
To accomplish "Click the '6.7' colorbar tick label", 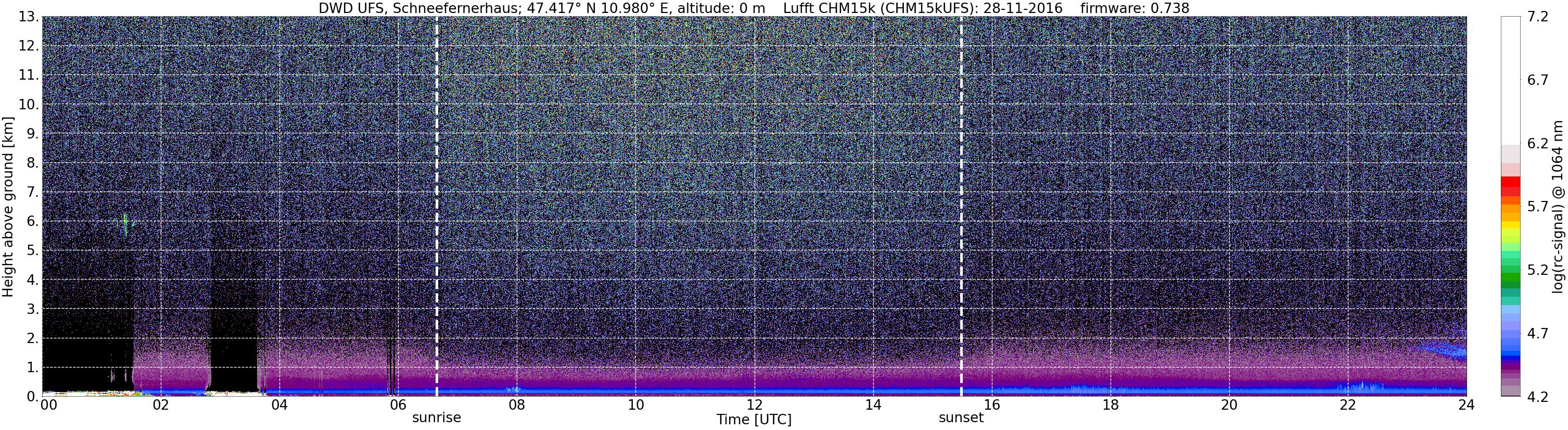I will coord(1538,80).
